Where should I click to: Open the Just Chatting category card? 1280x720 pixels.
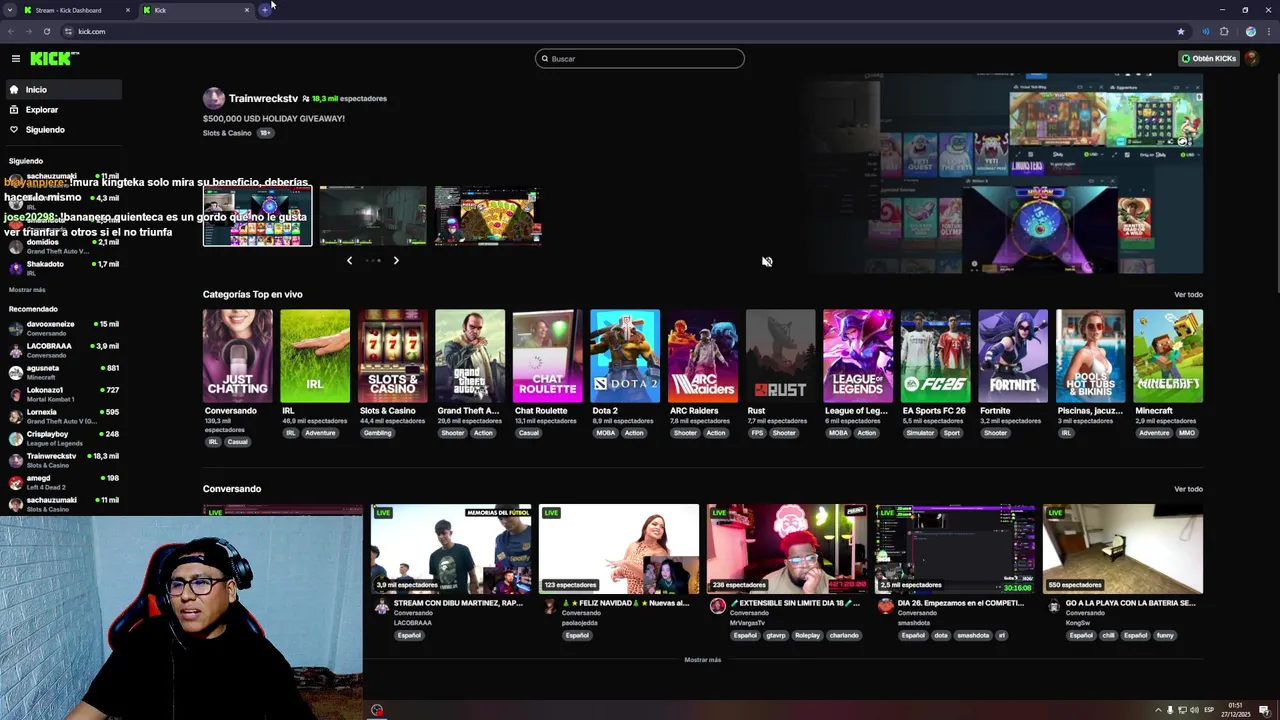238,356
